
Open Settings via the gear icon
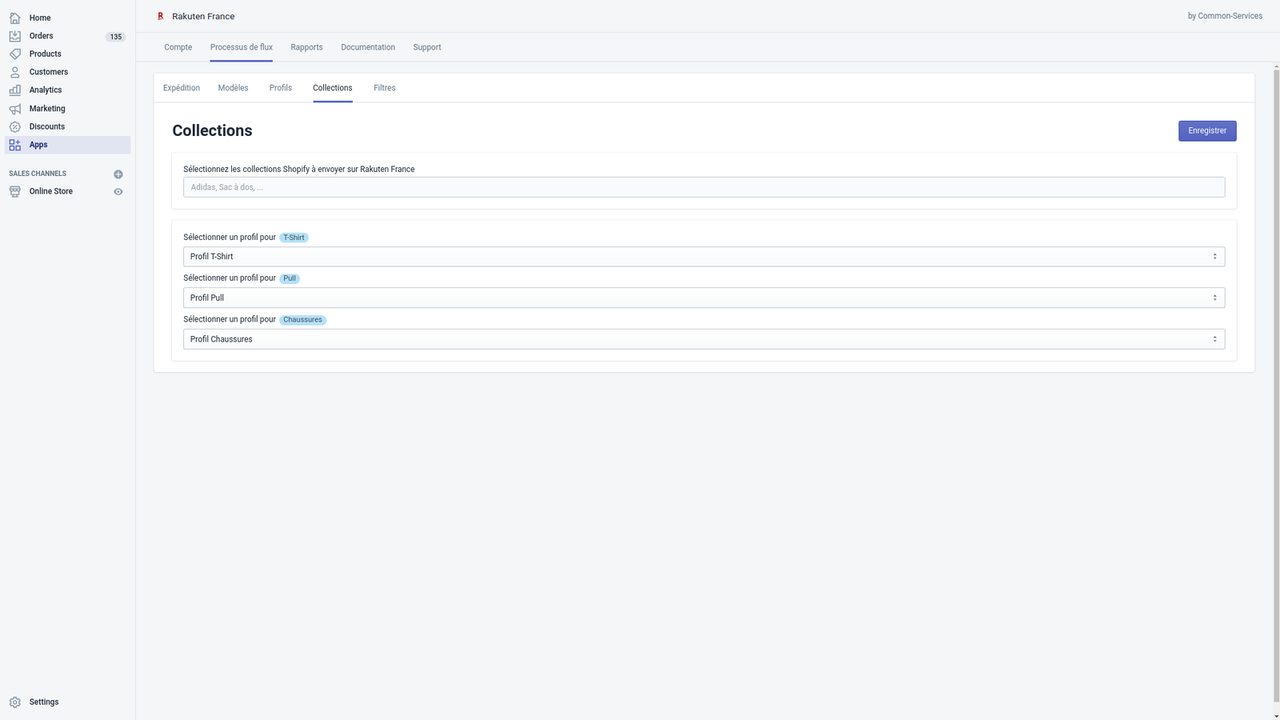(15, 701)
